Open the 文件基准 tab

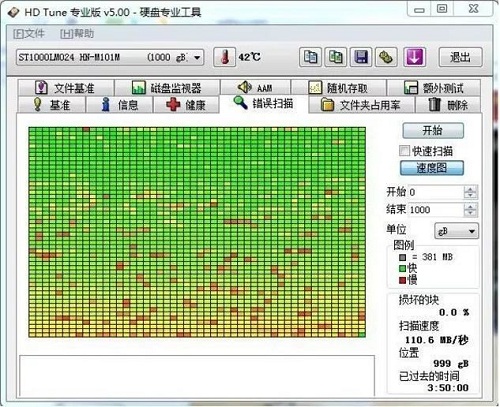coord(66,88)
